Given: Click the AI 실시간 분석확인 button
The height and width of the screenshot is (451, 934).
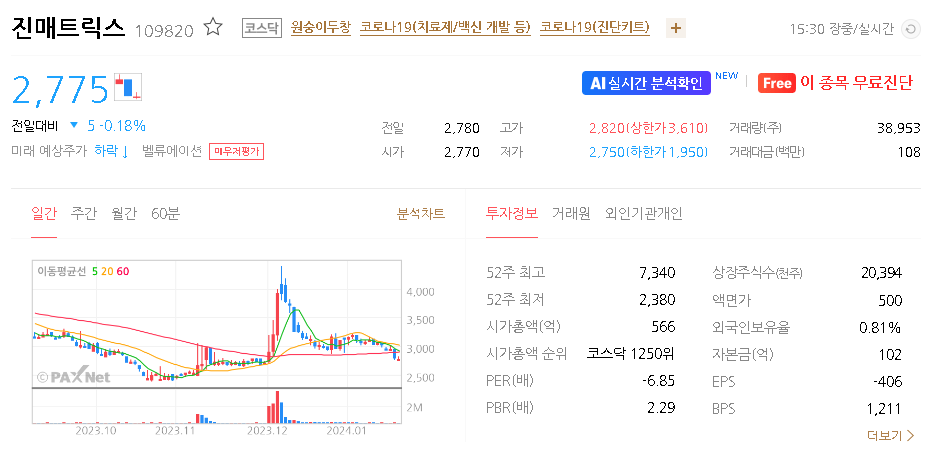Looking at the screenshot, I should pos(646,83).
